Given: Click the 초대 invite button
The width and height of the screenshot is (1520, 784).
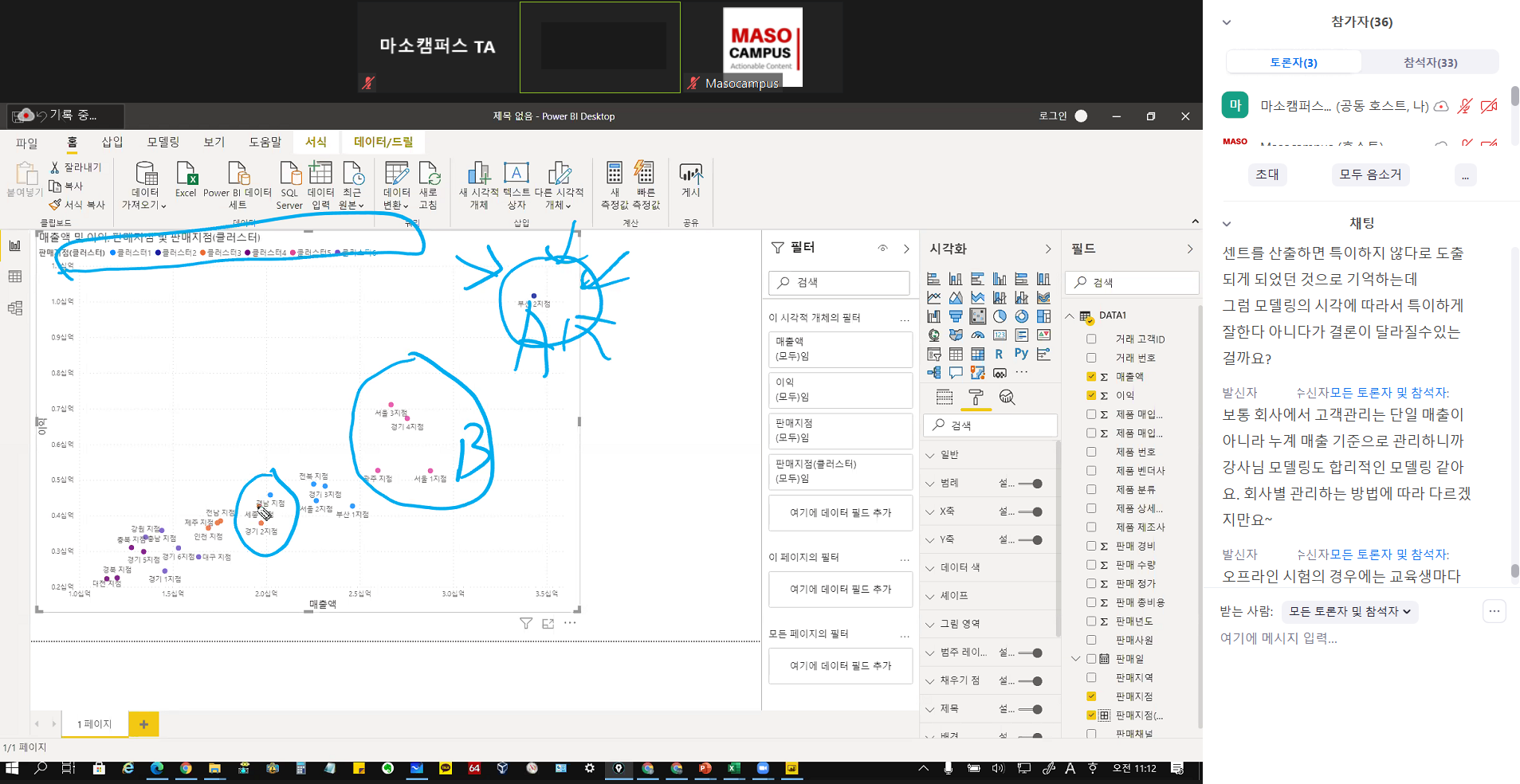Looking at the screenshot, I should [1267, 174].
